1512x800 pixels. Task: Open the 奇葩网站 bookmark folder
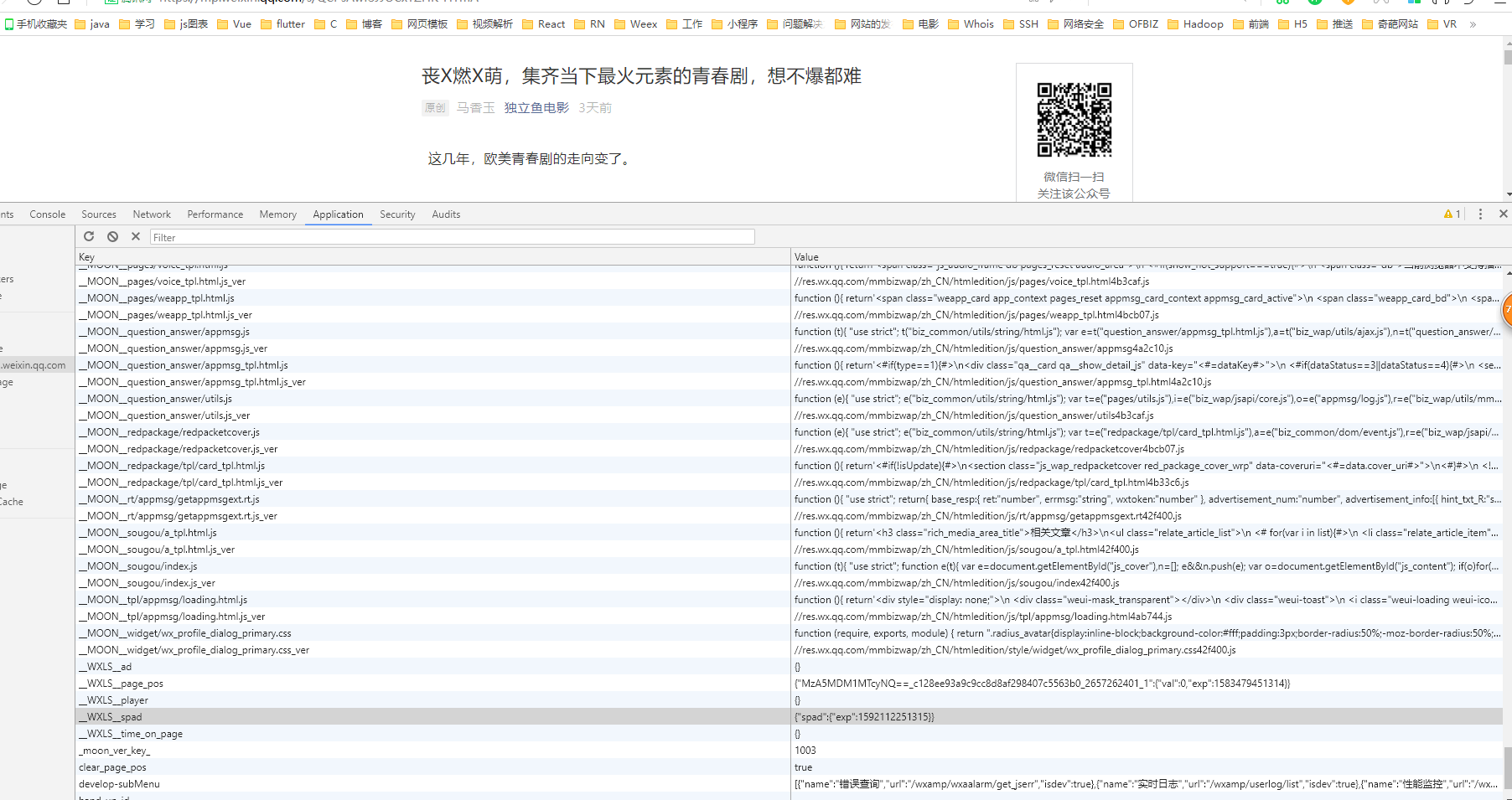click(1390, 24)
